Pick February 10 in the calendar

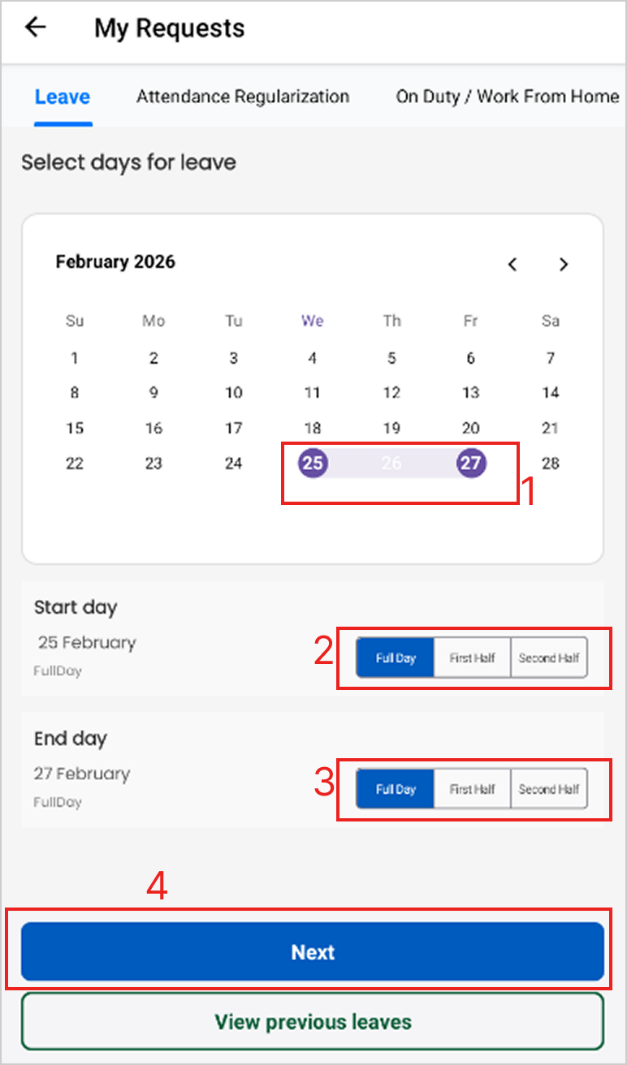pos(233,393)
